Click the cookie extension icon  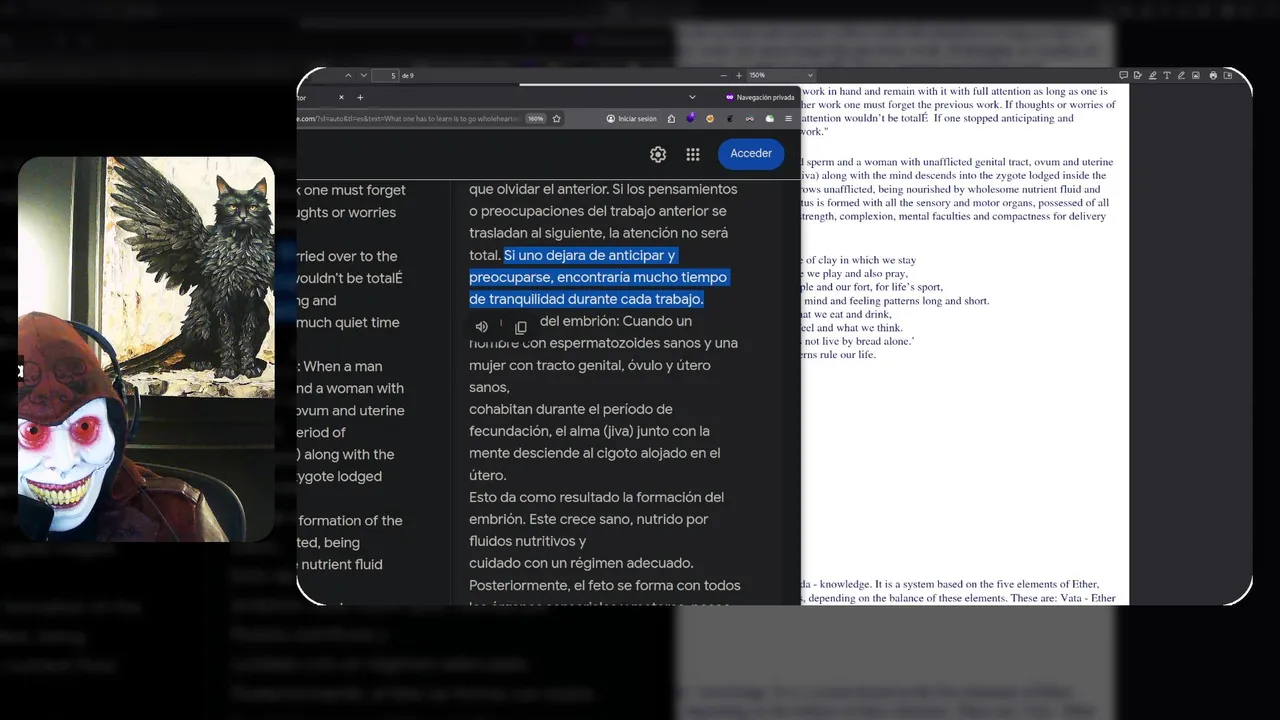[709, 118]
